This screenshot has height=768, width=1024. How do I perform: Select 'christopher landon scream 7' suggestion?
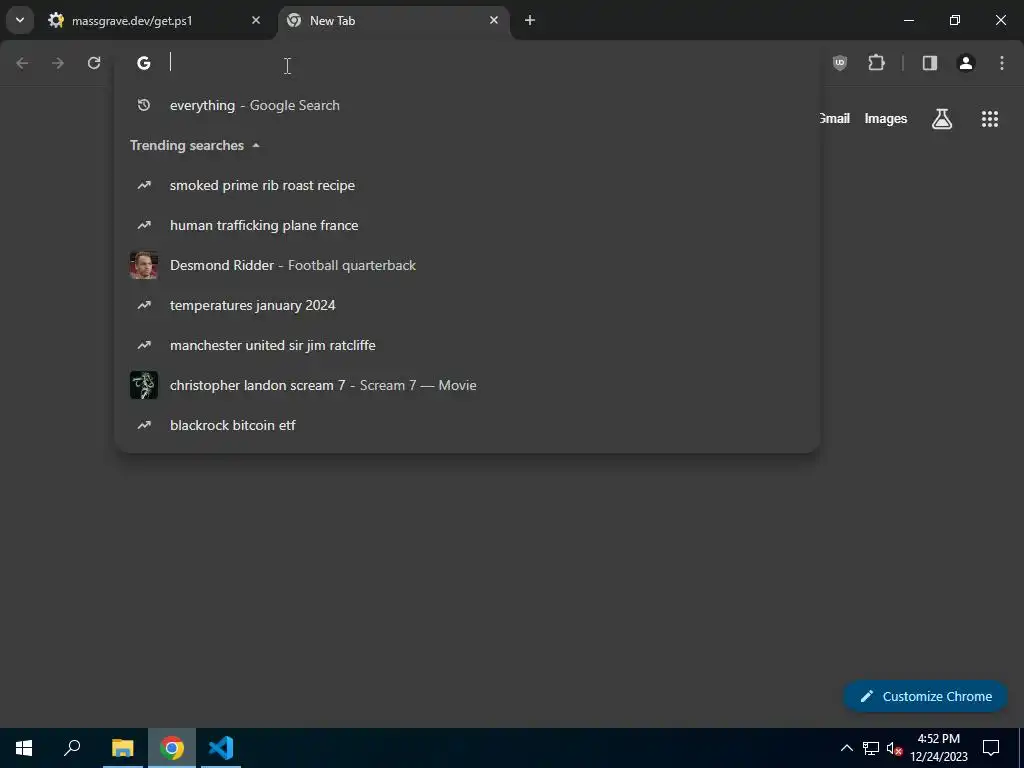467,385
